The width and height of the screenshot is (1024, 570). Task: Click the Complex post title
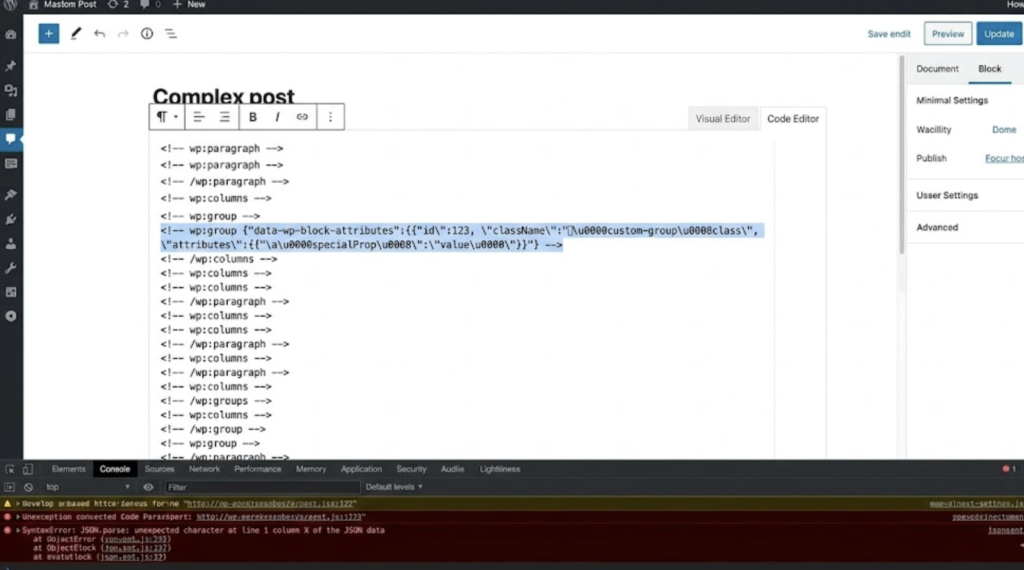(x=223, y=97)
